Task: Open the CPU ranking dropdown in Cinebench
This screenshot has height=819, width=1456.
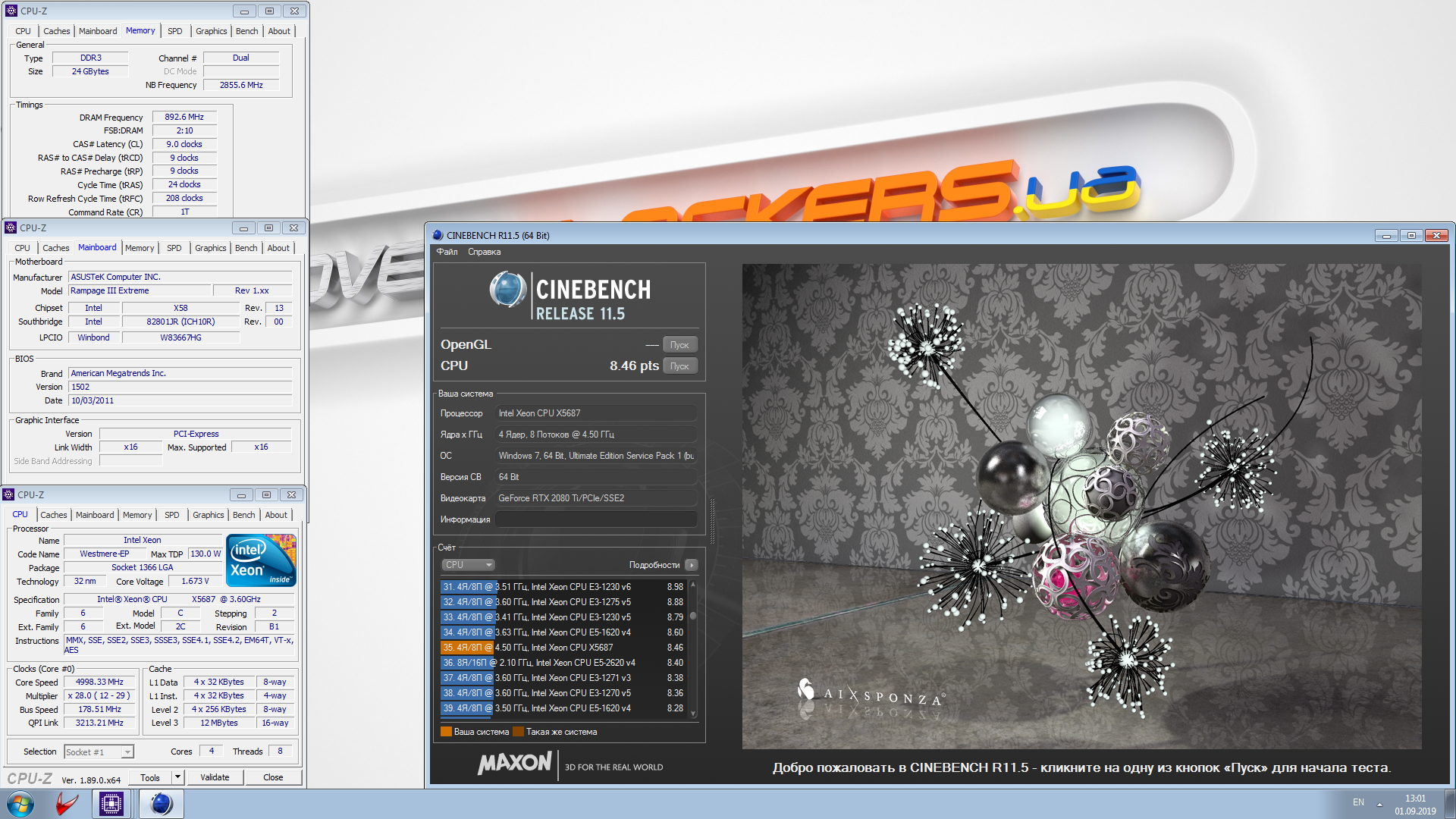Action: pos(468,565)
